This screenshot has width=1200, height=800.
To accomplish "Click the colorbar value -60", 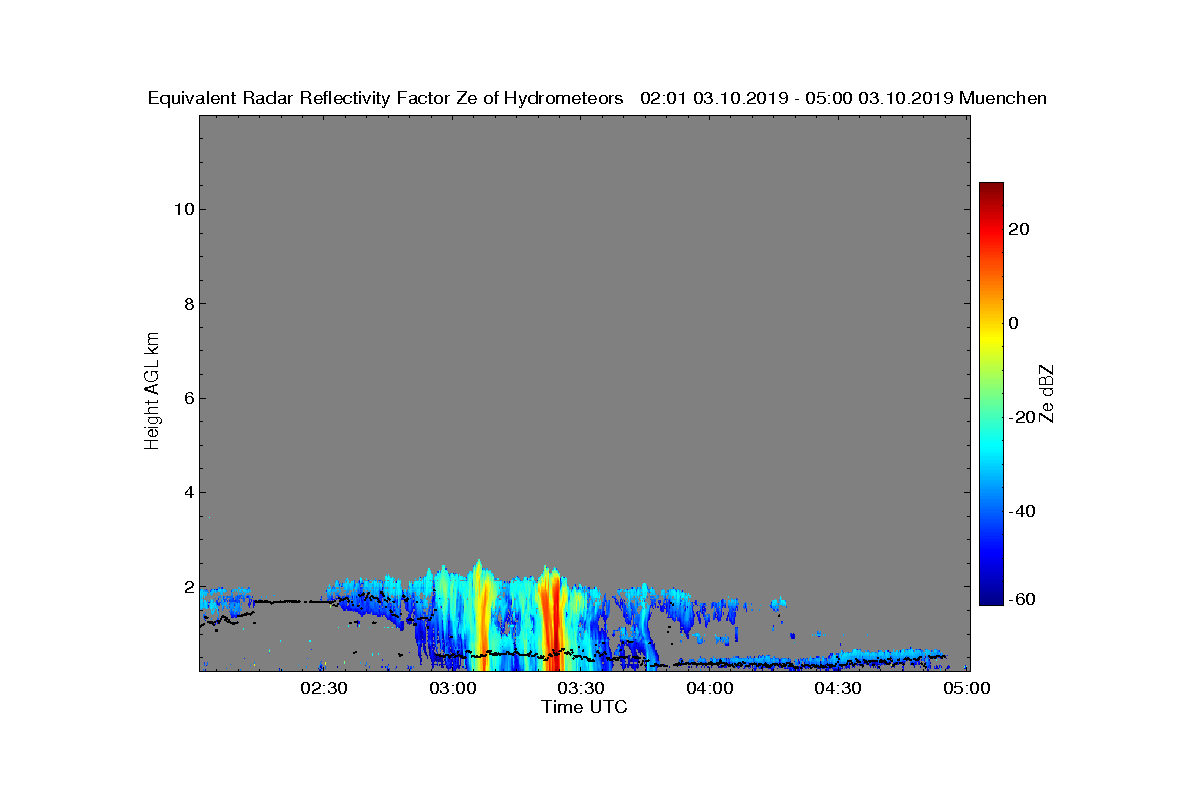I will tap(1022, 599).
